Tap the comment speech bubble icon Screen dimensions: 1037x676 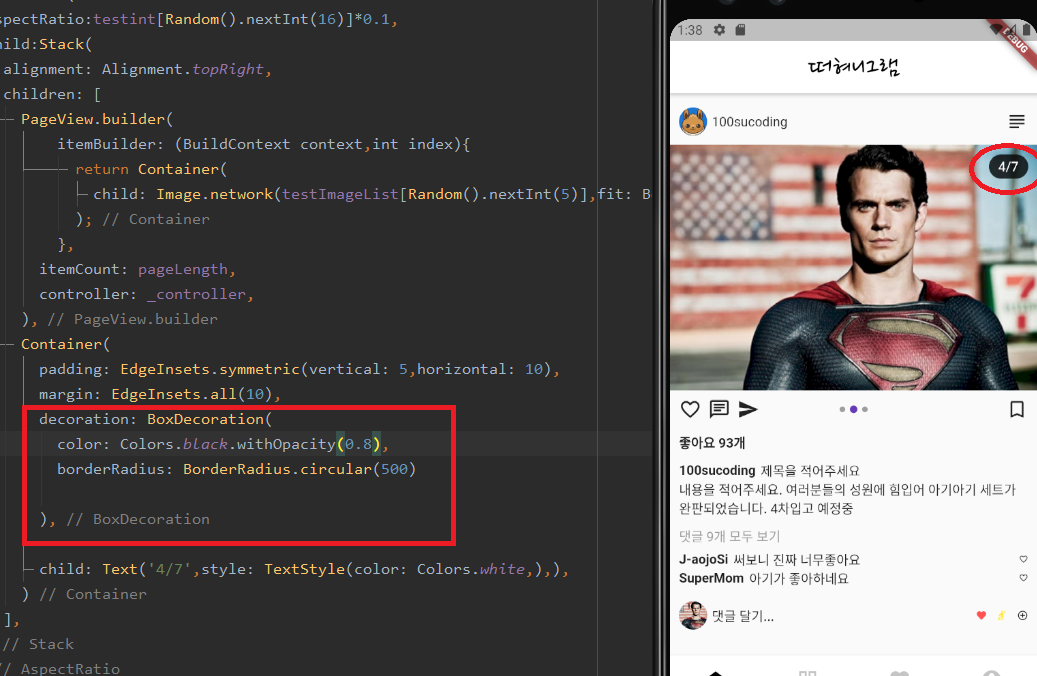coord(719,409)
